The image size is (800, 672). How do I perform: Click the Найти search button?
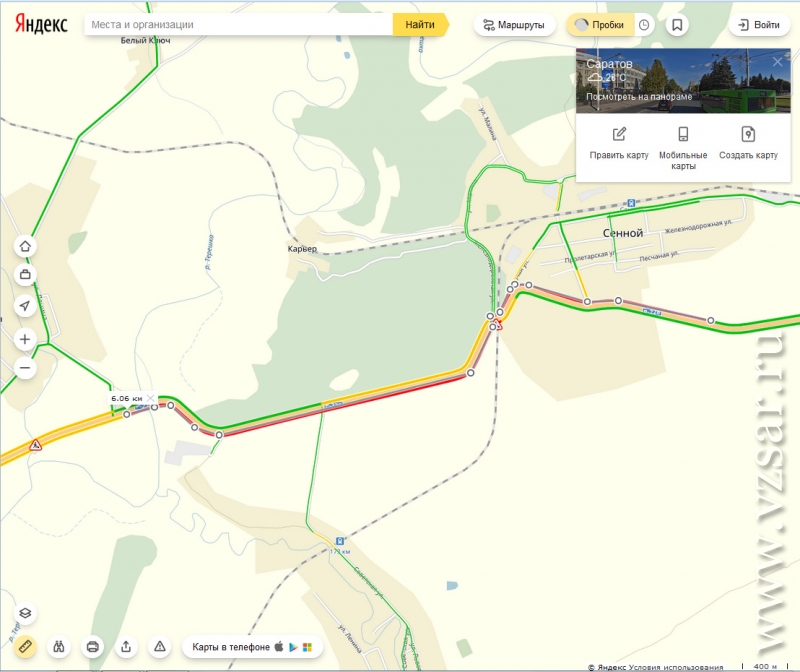tap(420, 24)
